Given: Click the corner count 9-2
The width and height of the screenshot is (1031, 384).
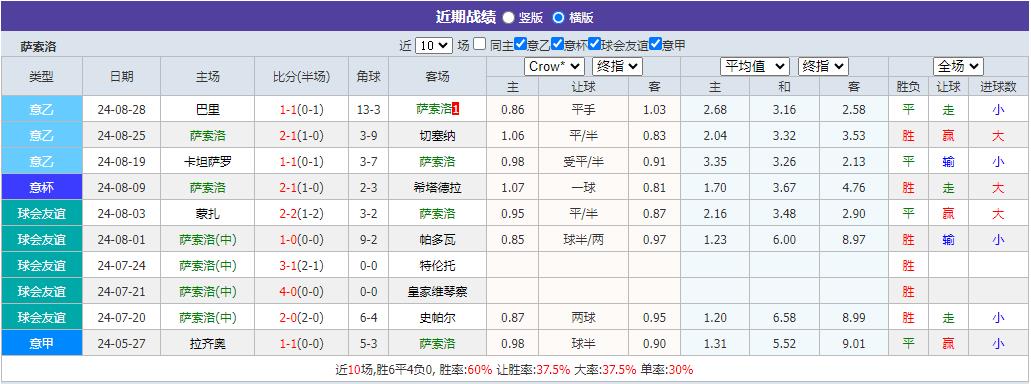Looking at the screenshot, I should (368, 239).
